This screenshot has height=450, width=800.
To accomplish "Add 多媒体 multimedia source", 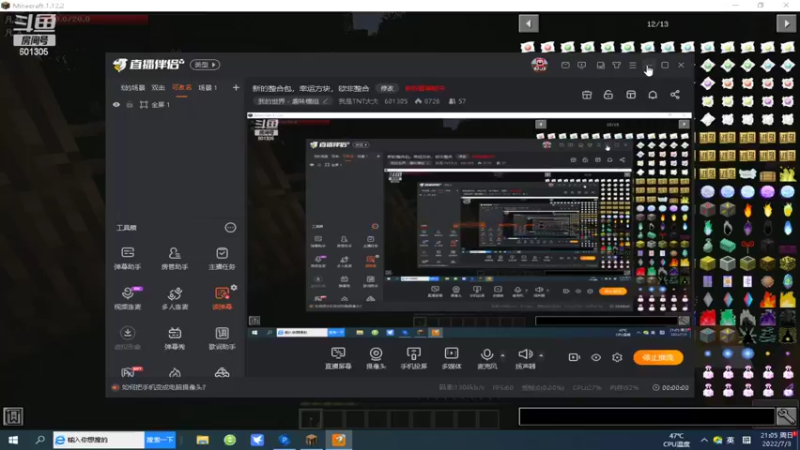I will pyautogui.click(x=452, y=358).
